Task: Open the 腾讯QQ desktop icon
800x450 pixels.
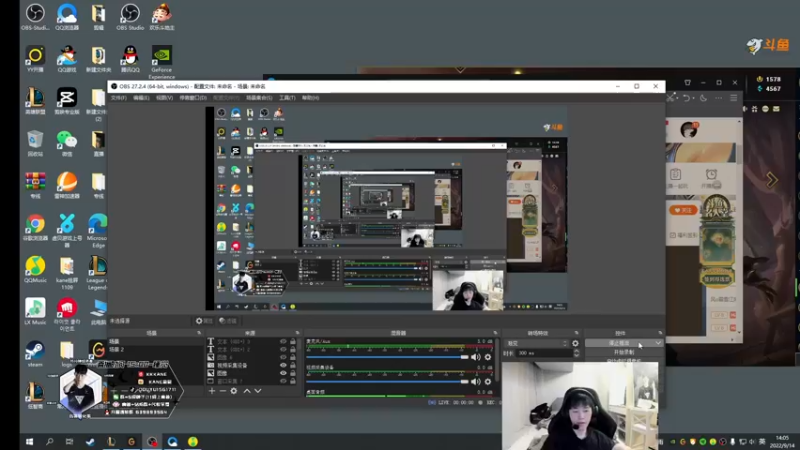Action: pyautogui.click(x=130, y=59)
